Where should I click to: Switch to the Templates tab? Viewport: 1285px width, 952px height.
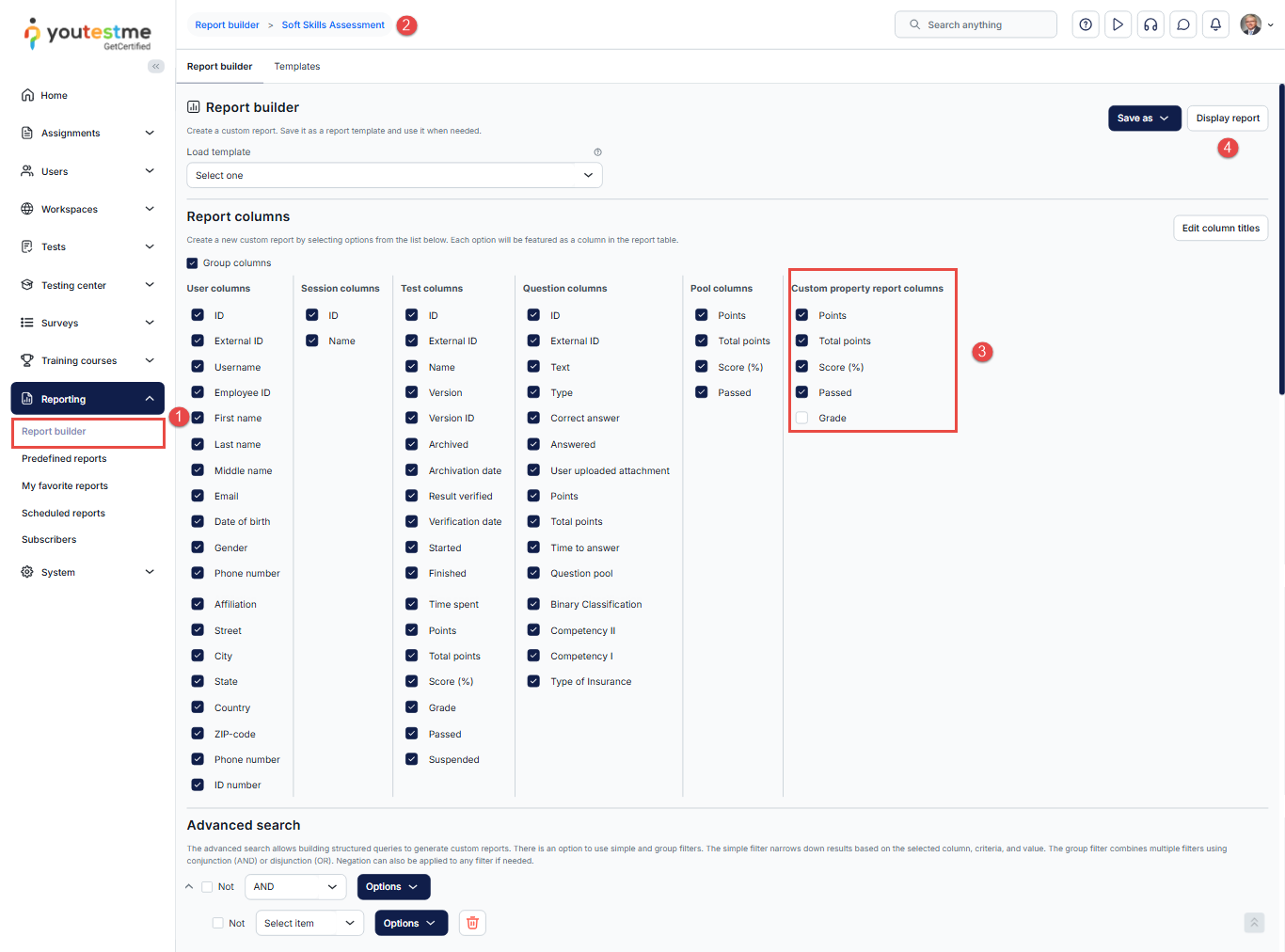tap(297, 67)
